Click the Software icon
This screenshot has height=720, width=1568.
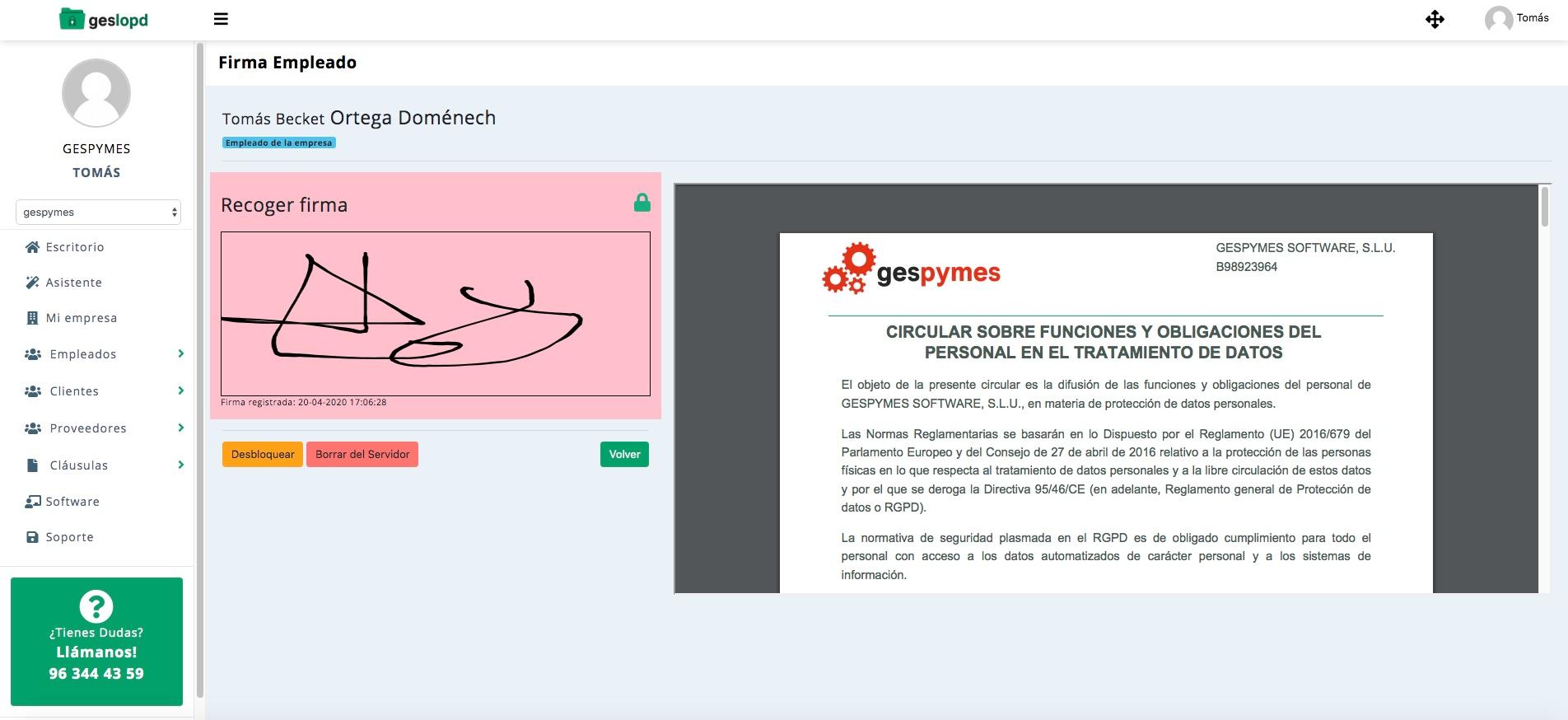pyautogui.click(x=33, y=502)
